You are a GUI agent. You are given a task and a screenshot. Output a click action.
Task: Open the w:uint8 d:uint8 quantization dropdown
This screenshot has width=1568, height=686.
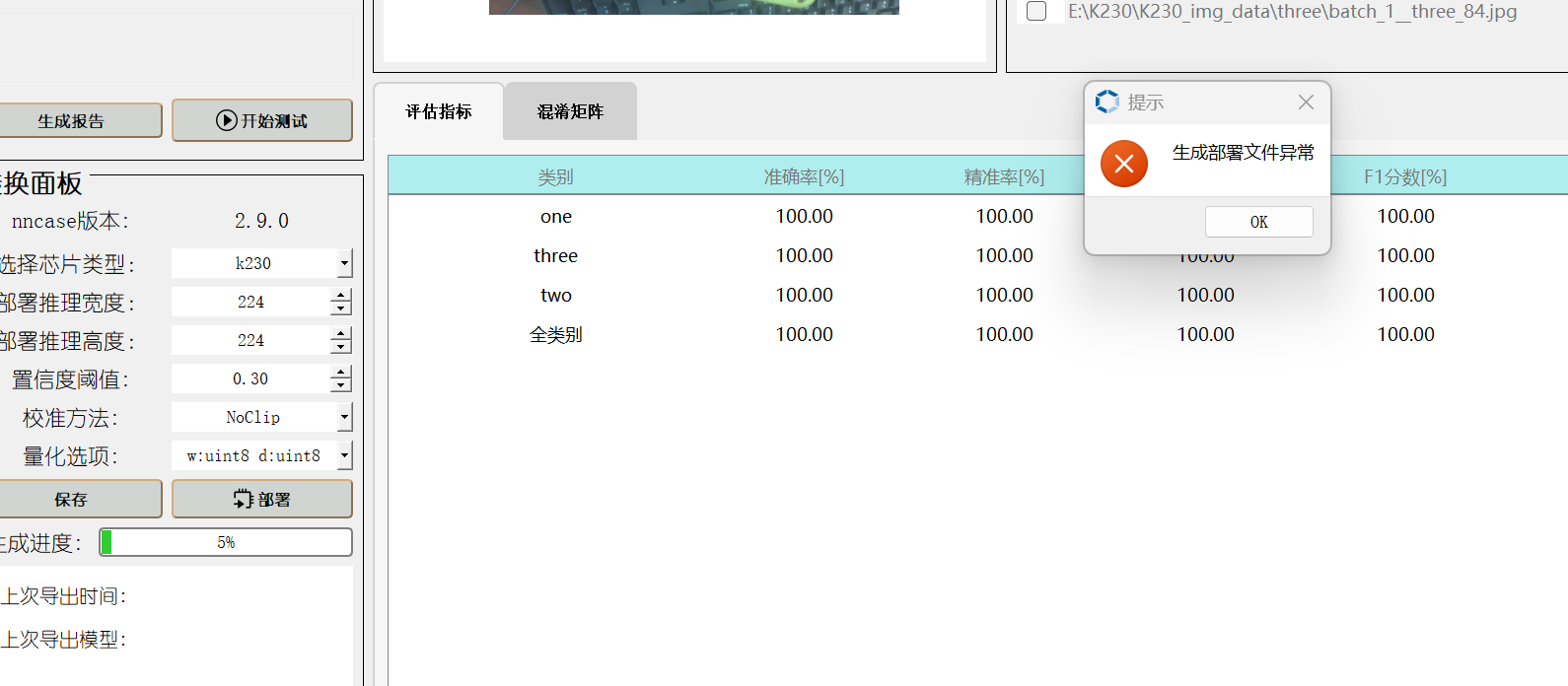click(x=343, y=455)
